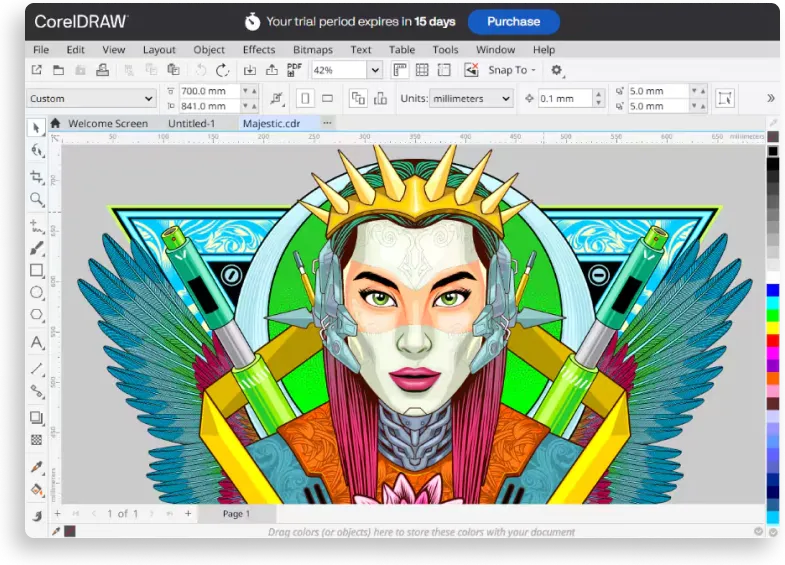This screenshot has height=565, width=785.
Task: Select the Transparency checkerboard tool
Action: click(37, 439)
